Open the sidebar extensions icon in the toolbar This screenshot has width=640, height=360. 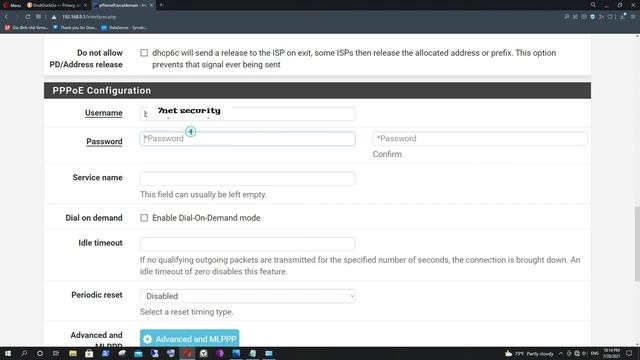576,17
